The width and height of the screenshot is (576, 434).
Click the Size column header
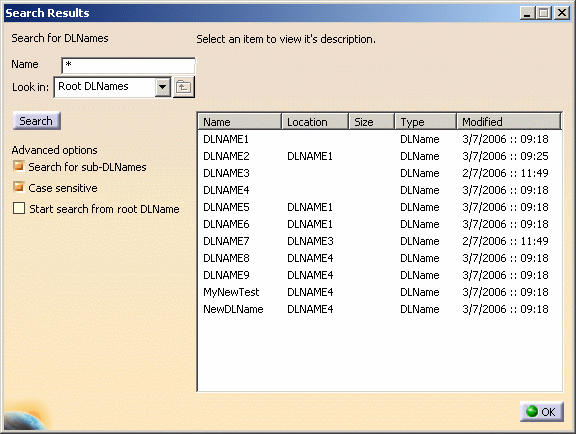tap(371, 122)
